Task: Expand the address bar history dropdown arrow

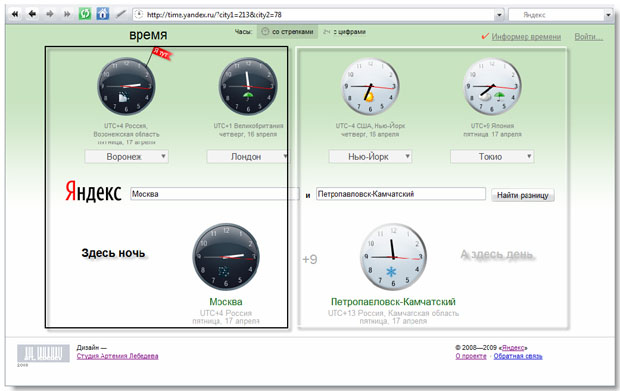Action: click(499, 15)
